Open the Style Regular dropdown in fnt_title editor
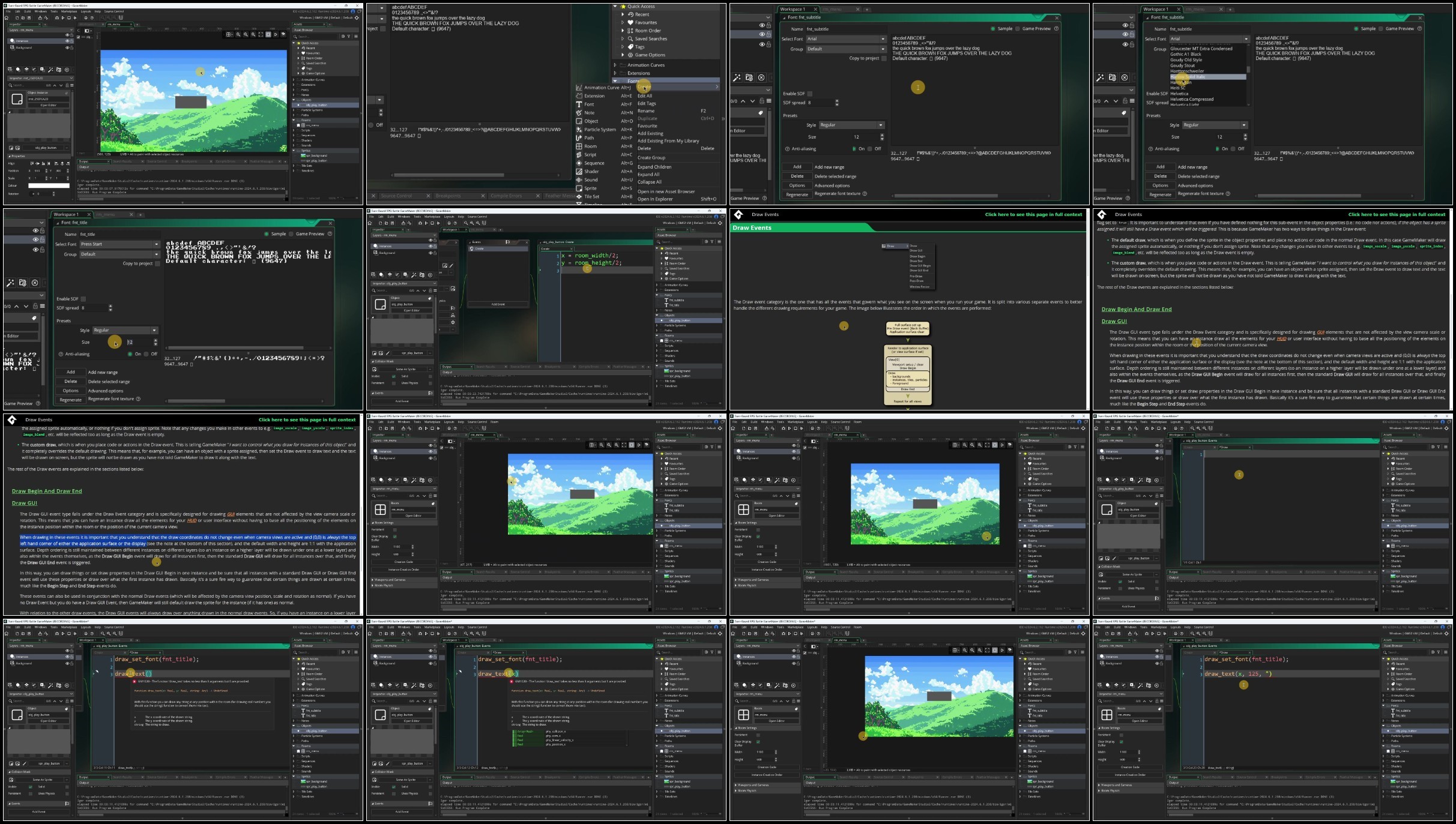Screen dimensions: 1456x824 (125, 330)
